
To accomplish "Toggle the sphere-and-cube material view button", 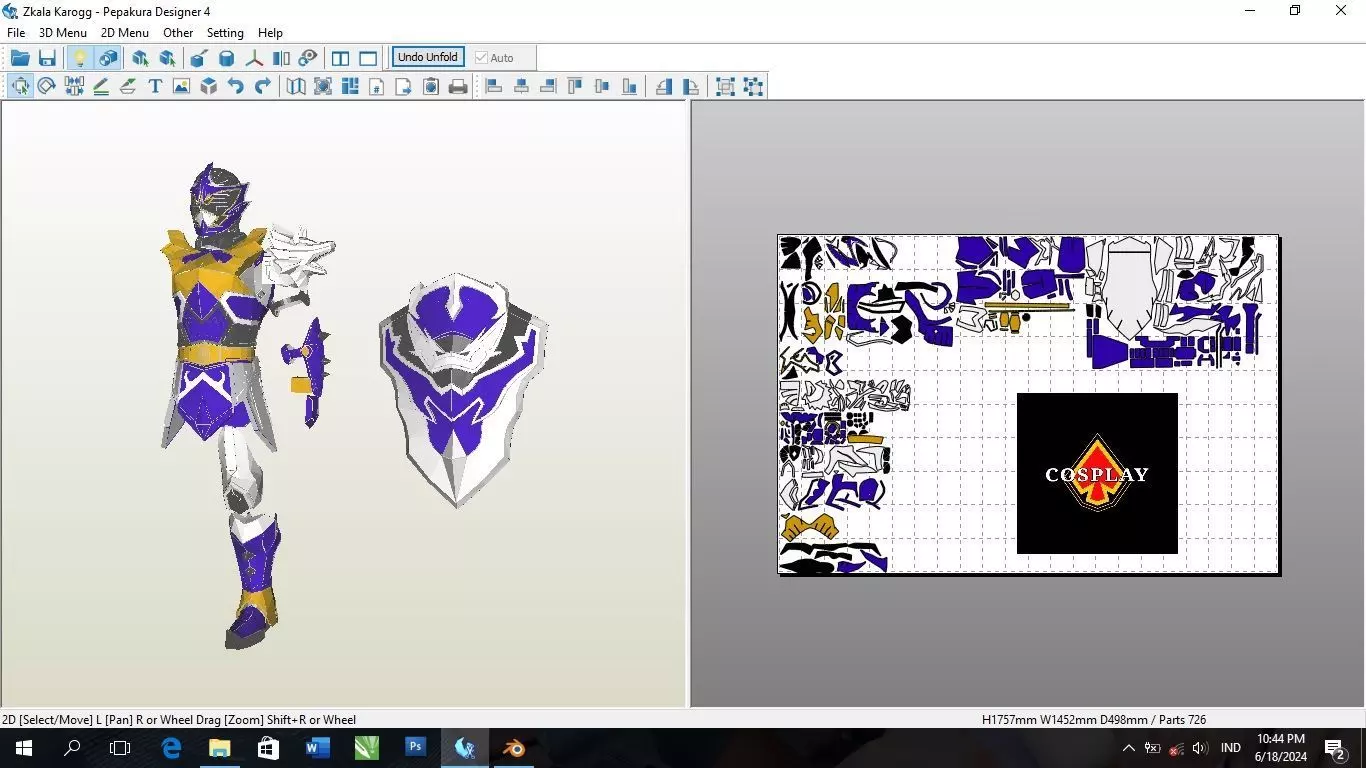I will 107,58.
